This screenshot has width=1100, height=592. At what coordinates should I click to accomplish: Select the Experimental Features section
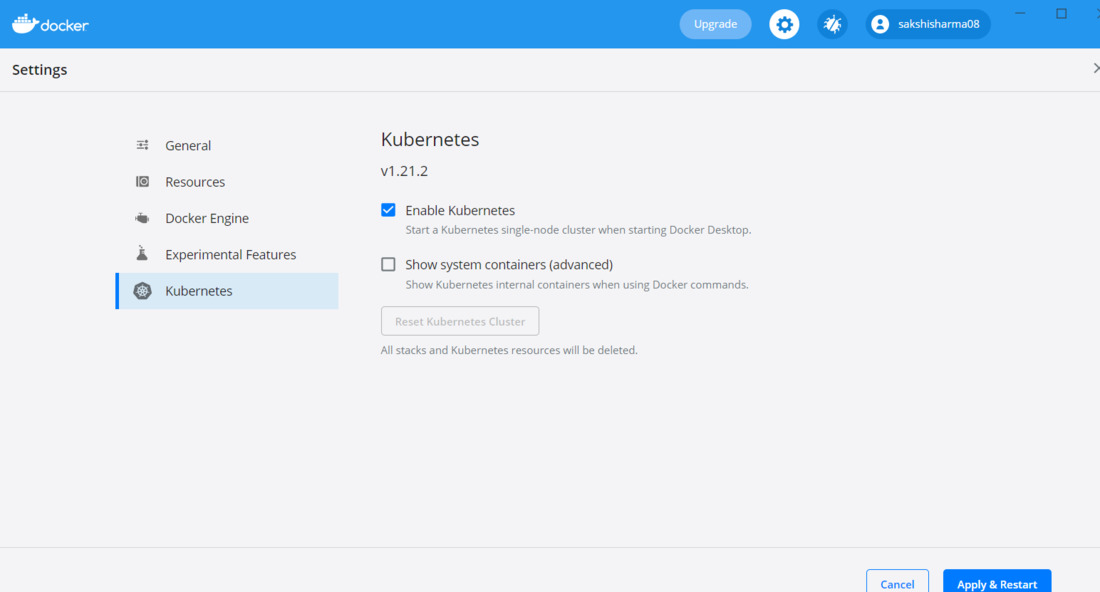(x=227, y=255)
